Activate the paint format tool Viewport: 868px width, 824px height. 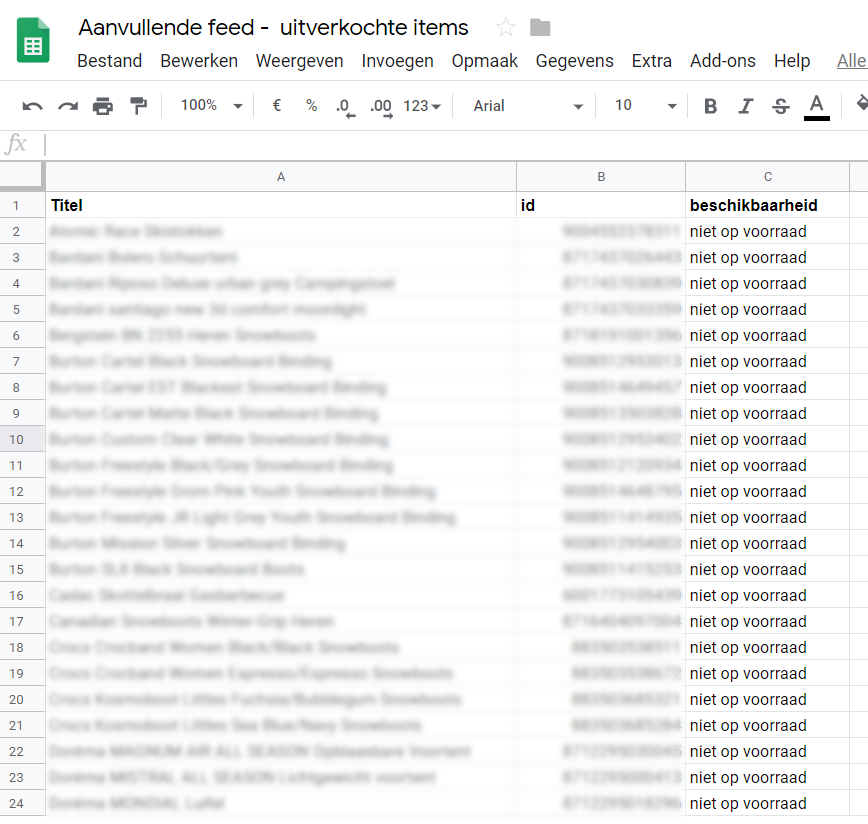coord(138,106)
